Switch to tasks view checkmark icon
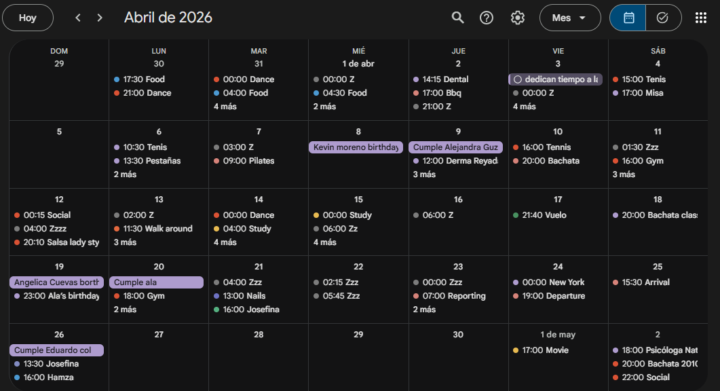 point(663,18)
